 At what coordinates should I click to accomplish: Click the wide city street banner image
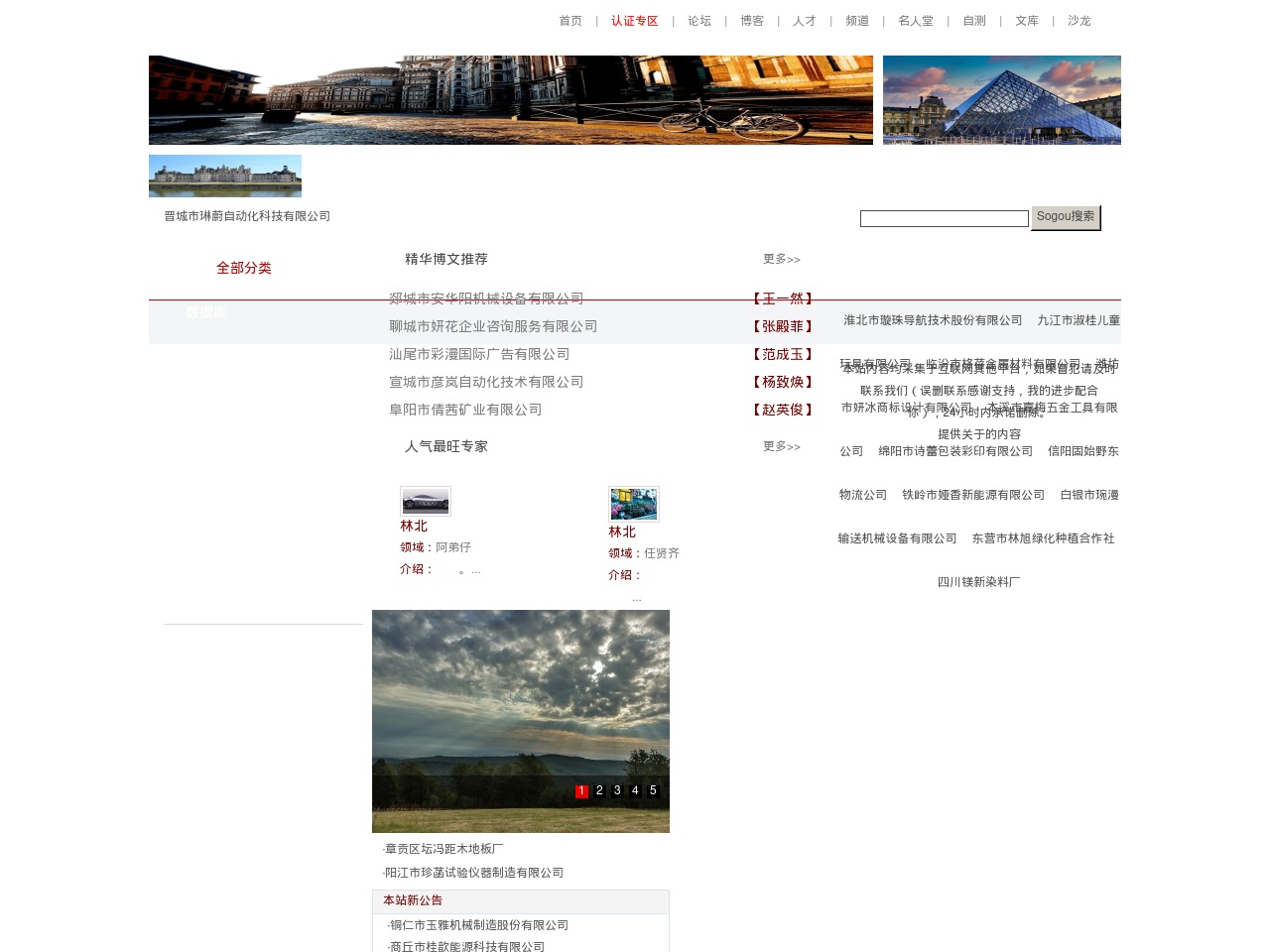(x=511, y=100)
